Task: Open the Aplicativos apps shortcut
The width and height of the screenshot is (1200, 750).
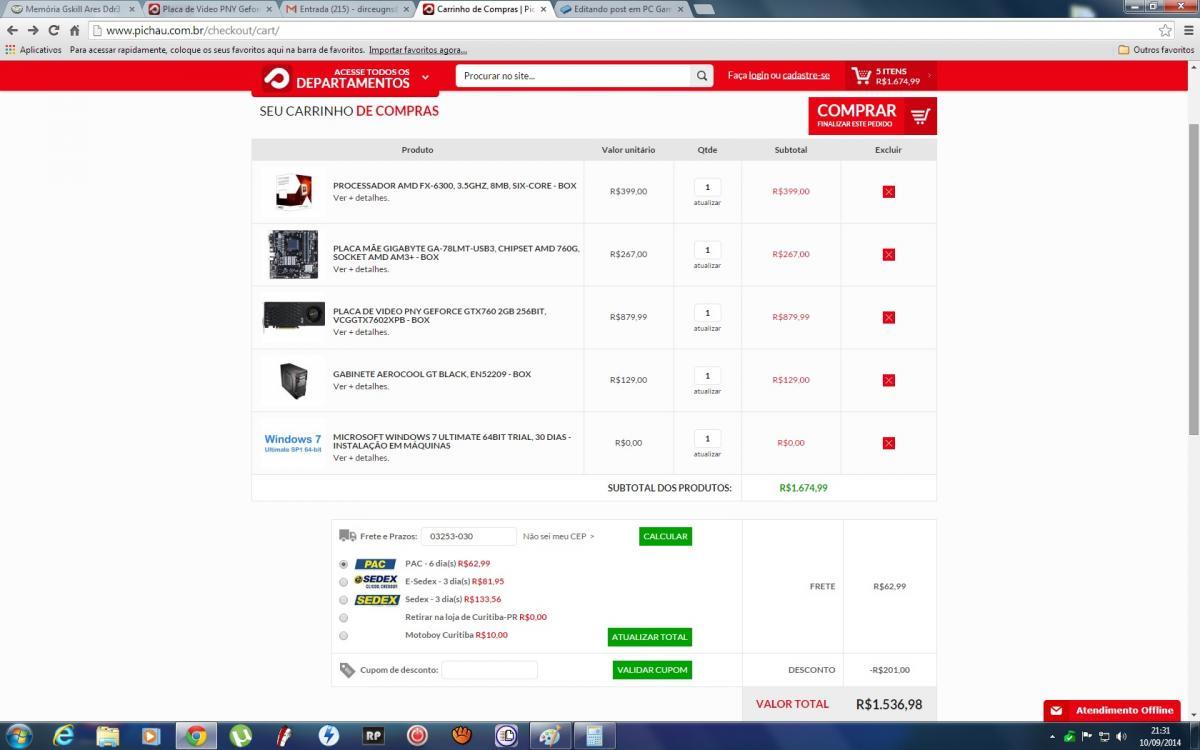Action: click(x=33, y=49)
